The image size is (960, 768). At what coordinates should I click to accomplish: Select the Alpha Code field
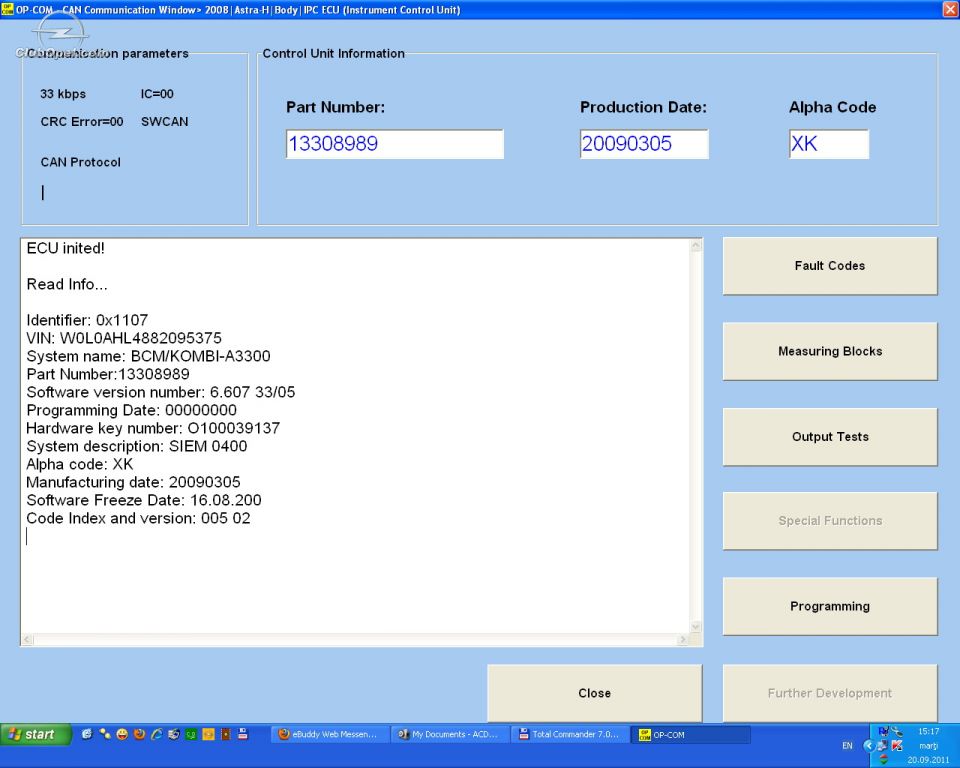pyautogui.click(x=829, y=144)
